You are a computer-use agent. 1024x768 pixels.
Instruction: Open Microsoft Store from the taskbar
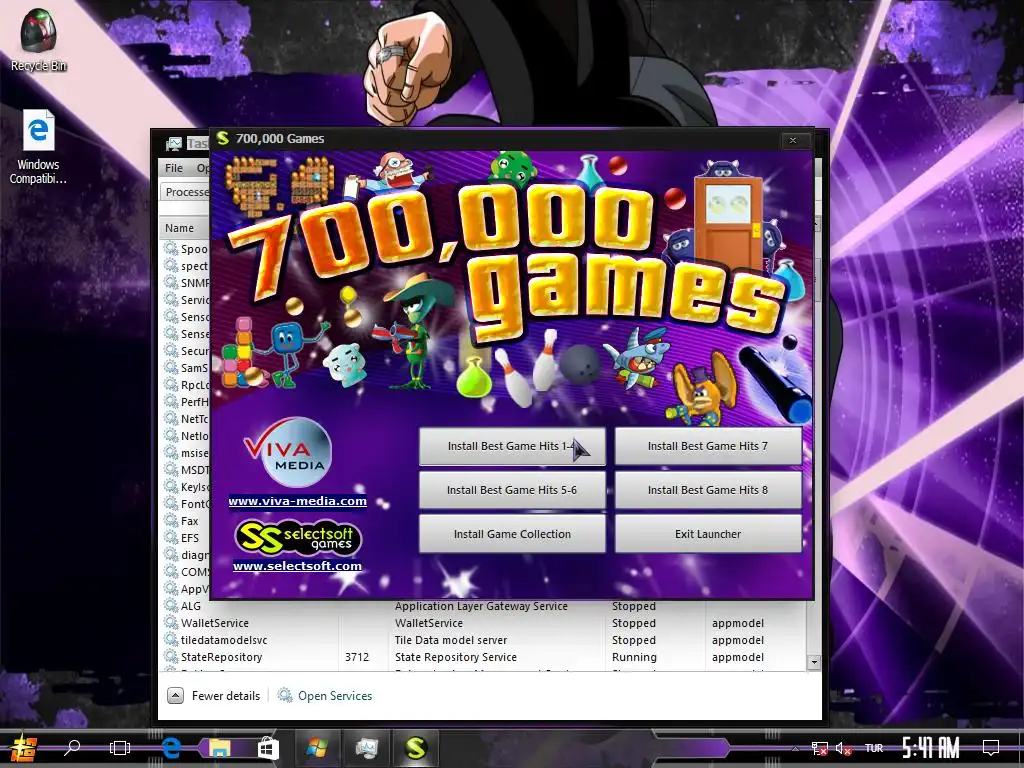268,748
